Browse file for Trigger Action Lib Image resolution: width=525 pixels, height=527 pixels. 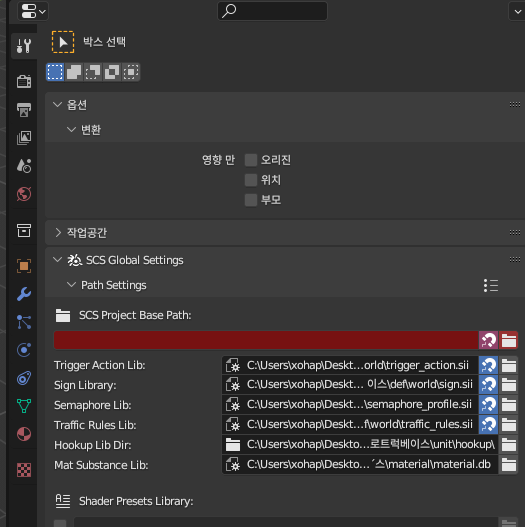pyautogui.click(x=508, y=365)
